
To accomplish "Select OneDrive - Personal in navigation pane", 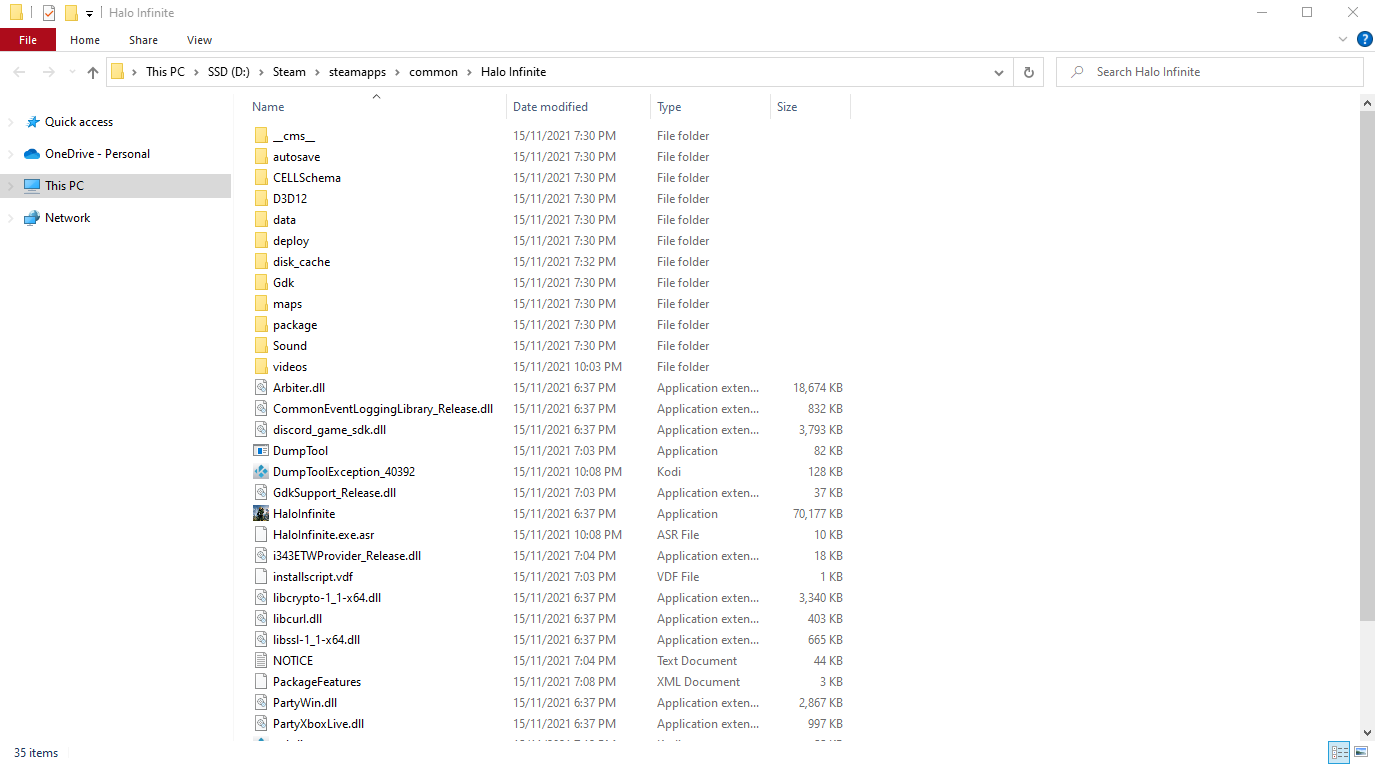I will (97, 154).
